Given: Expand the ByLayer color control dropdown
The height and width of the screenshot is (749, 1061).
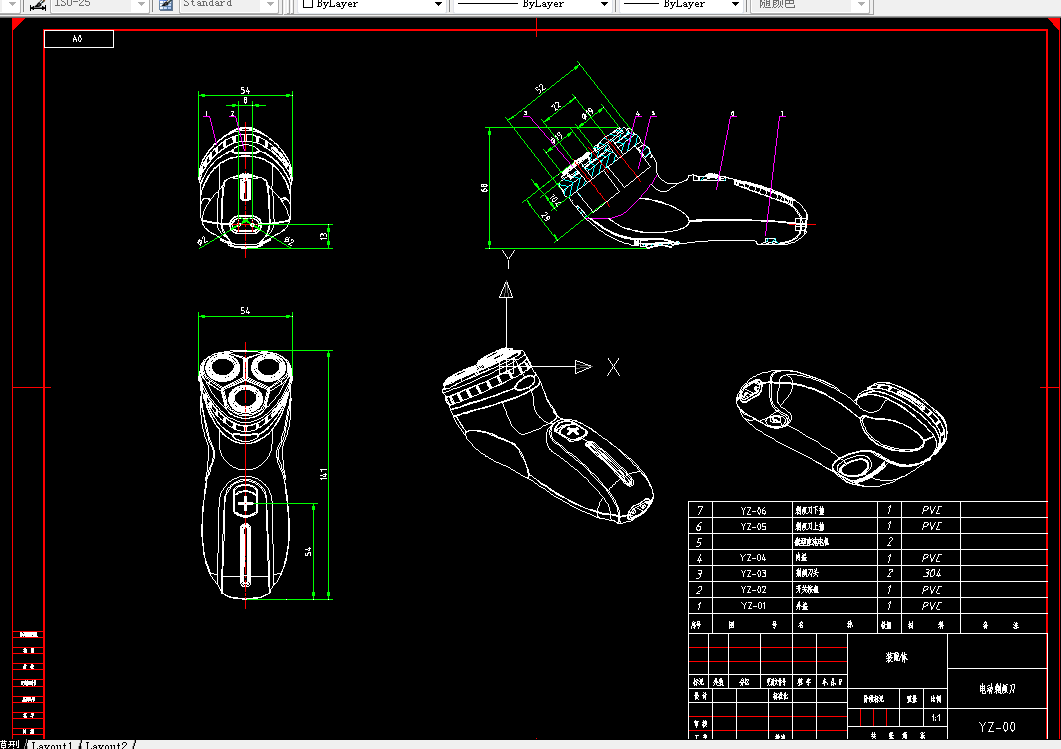Looking at the screenshot, I should point(438,5).
